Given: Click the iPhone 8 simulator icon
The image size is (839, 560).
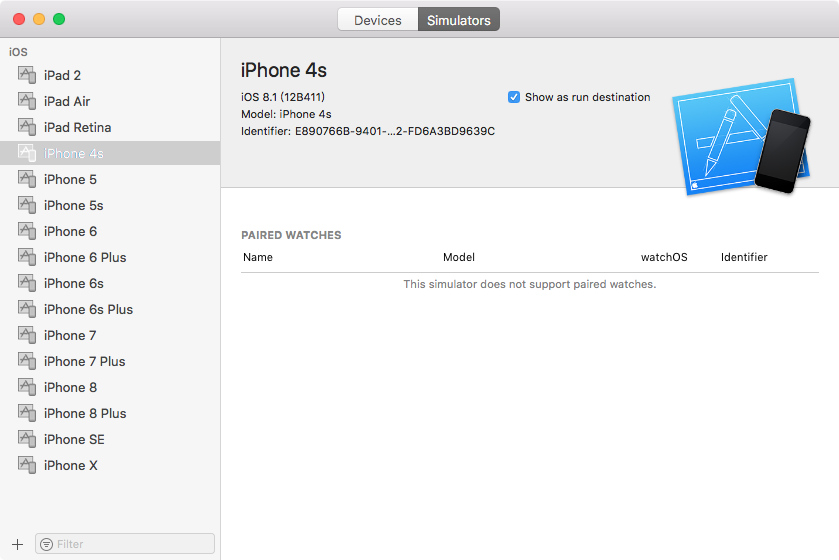Looking at the screenshot, I should 27,387.
